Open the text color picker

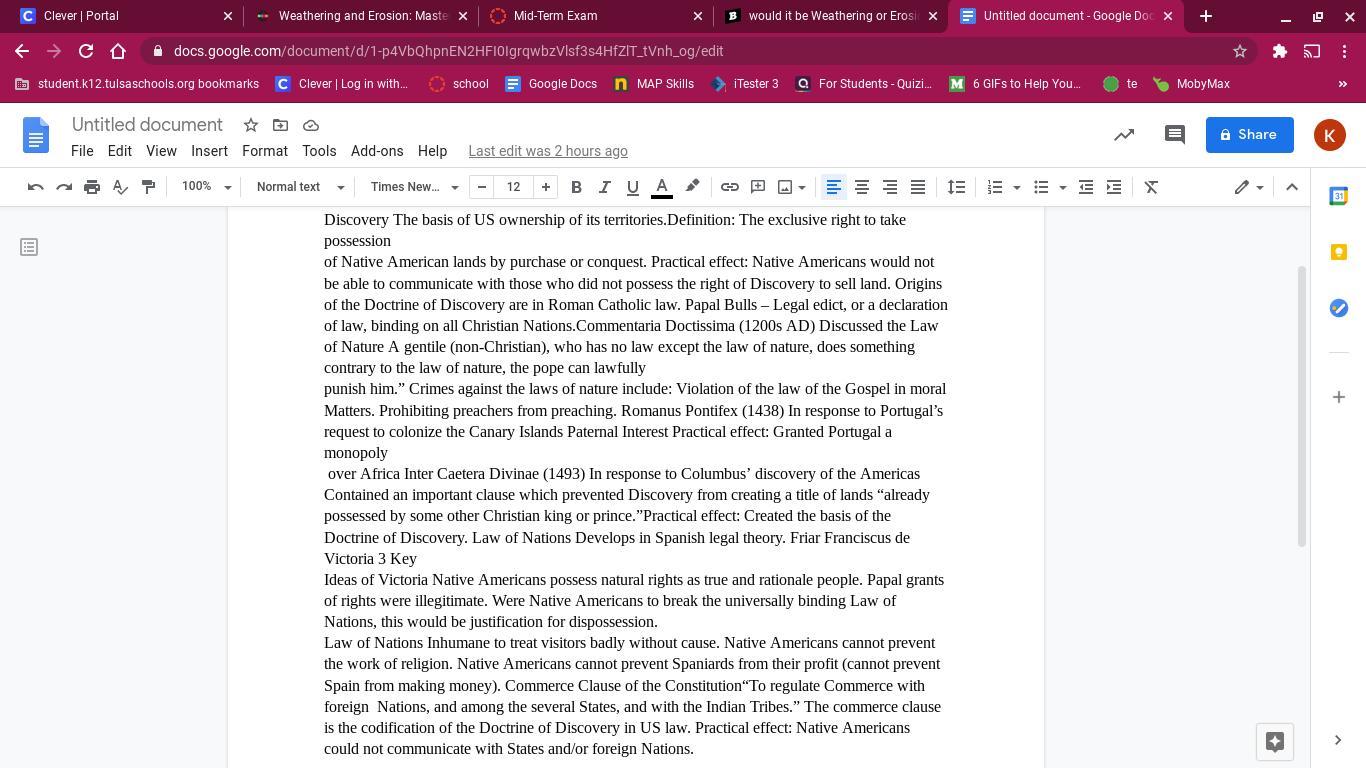point(662,187)
